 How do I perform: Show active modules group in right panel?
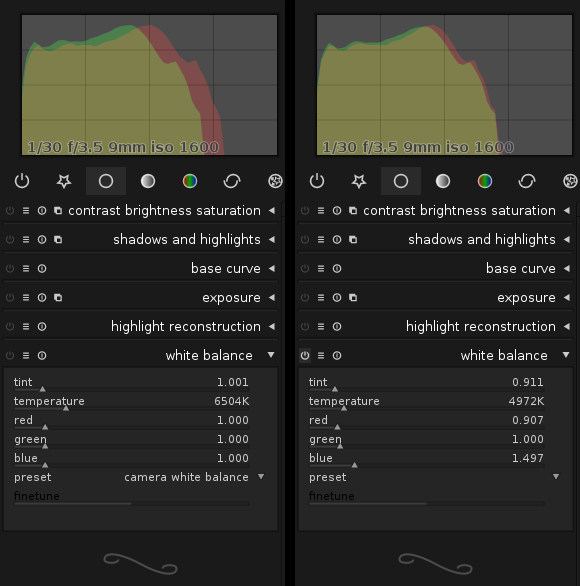point(317,181)
